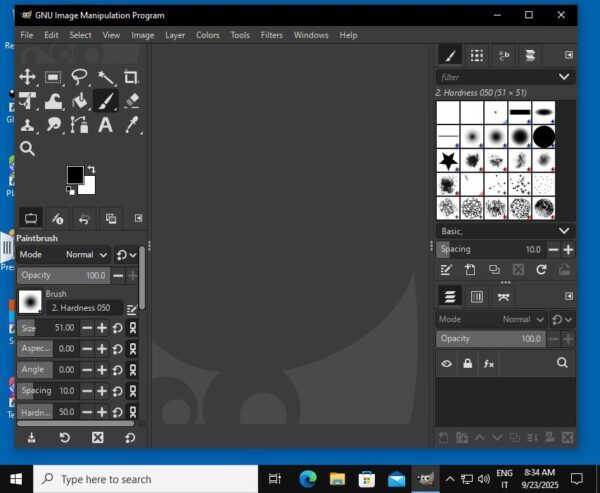The image size is (600, 493).
Task: Select the Warp Transform tool
Action: click(53, 101)
